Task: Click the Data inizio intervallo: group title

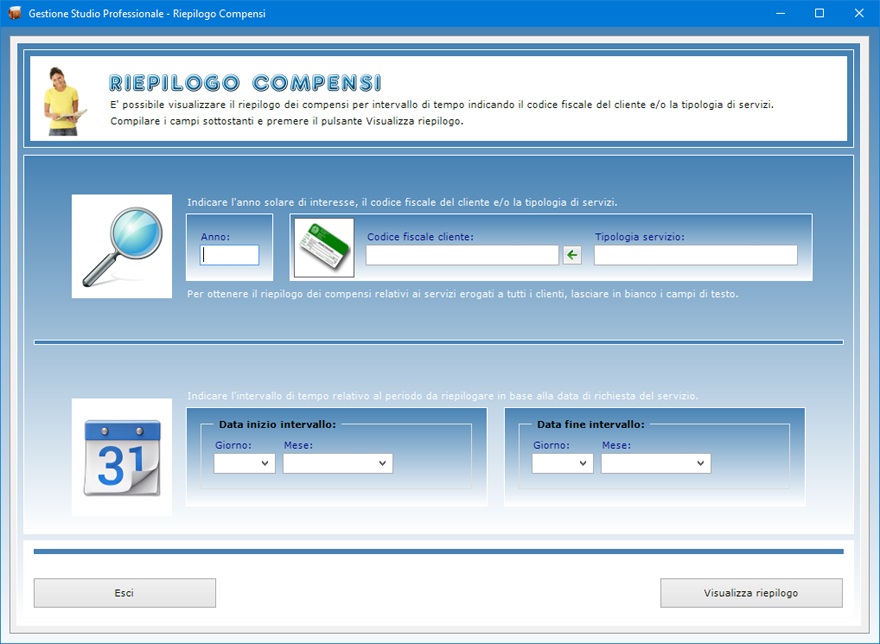Action: pos(277,424)
